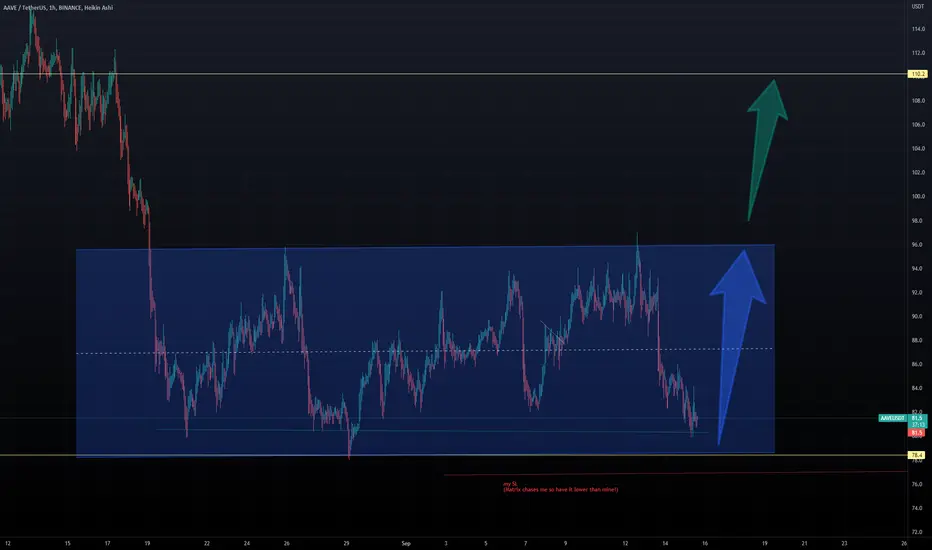Click the 104.0 price axis label

click(918, 149)
